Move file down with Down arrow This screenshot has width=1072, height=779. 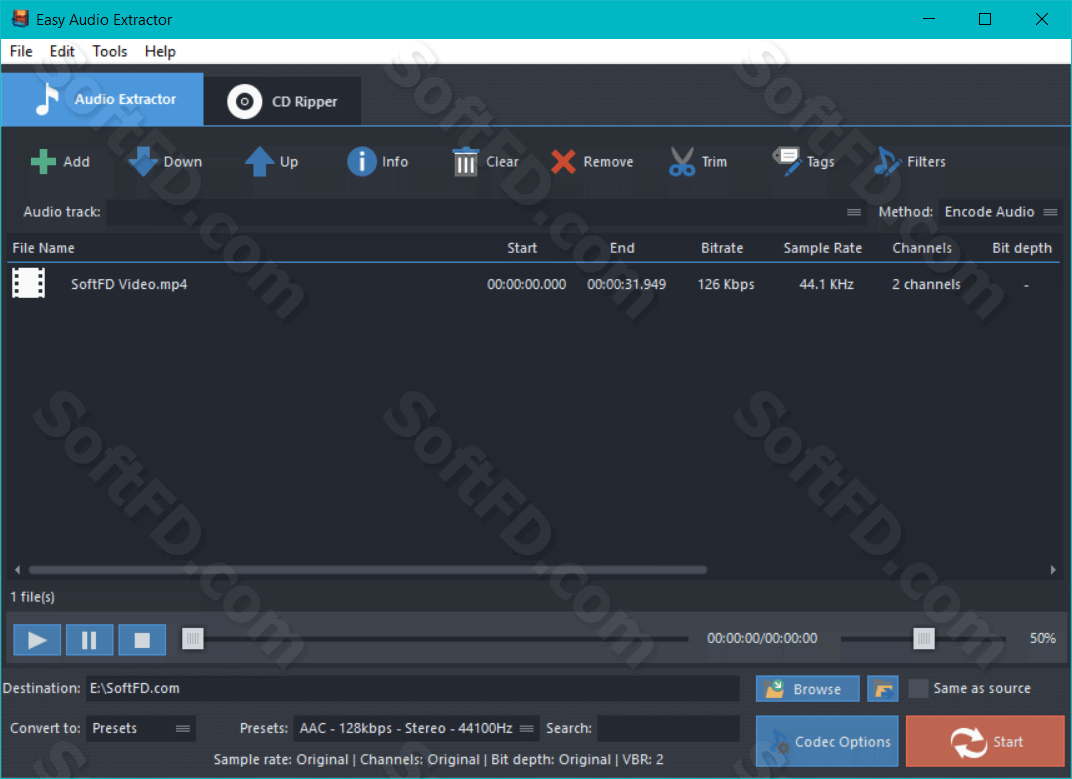pos(144,162)
